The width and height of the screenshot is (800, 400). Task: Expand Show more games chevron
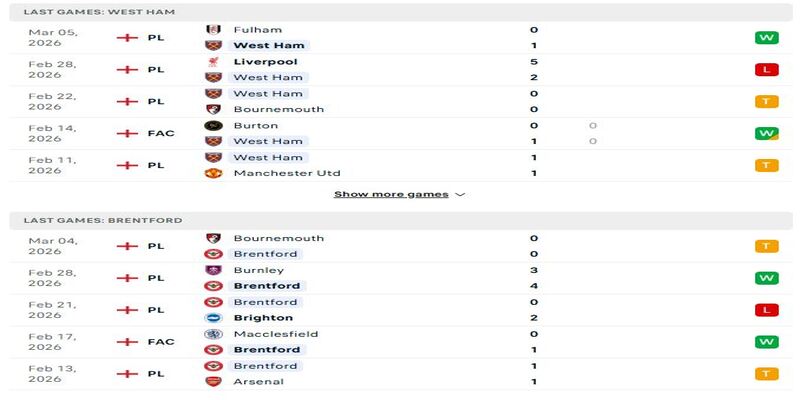tap(460, 194)
